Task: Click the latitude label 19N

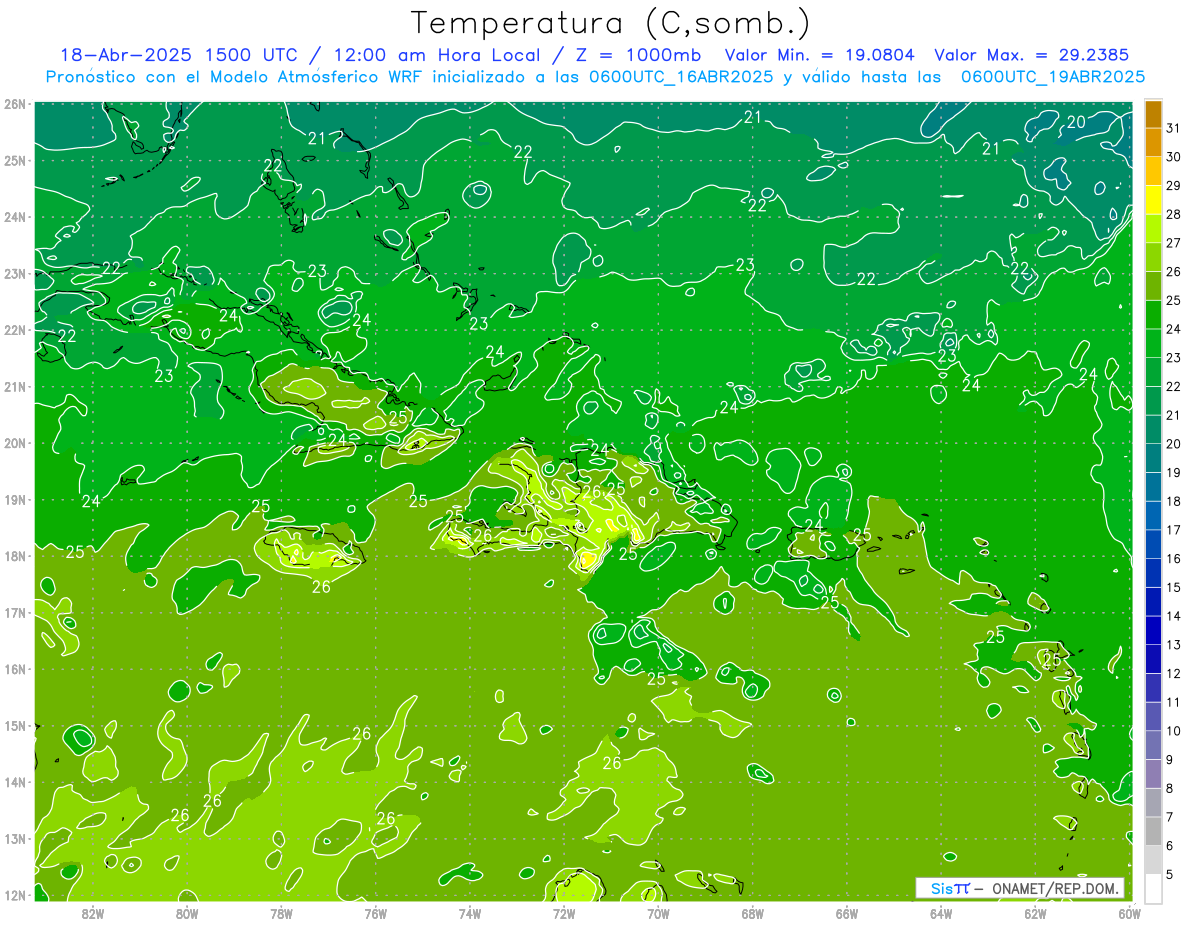Action: tap(15, 499)
